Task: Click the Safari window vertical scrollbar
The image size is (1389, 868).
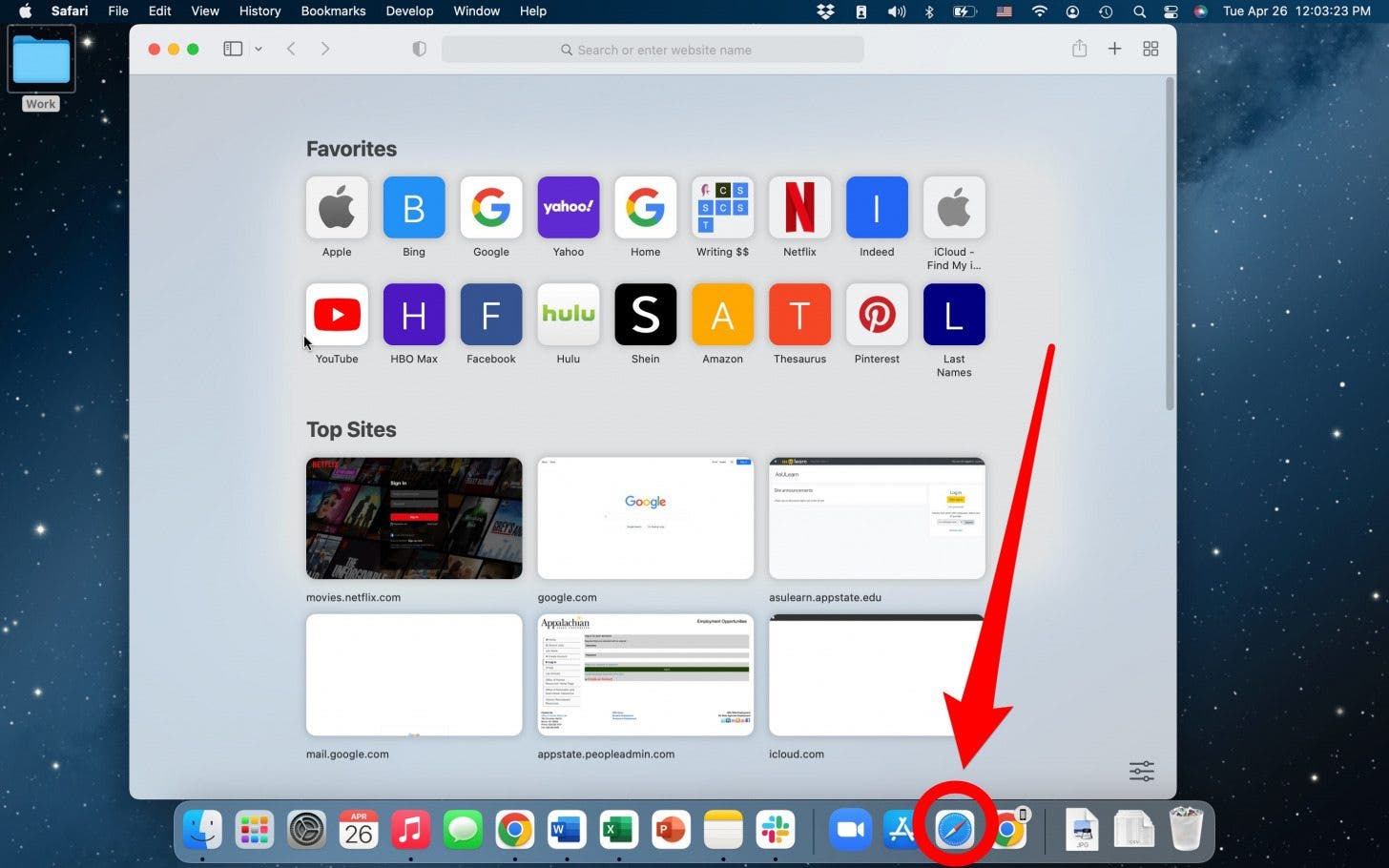Action: 1170,245
